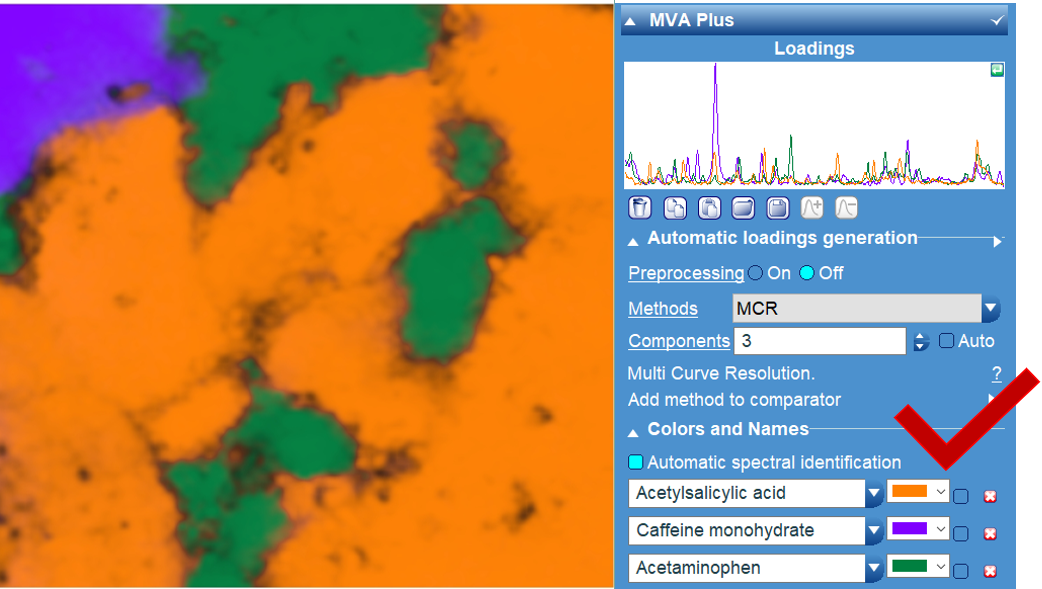Click the remove spectrum curve minus icon
Screen dimensions: 1042x589
point(846,208)
